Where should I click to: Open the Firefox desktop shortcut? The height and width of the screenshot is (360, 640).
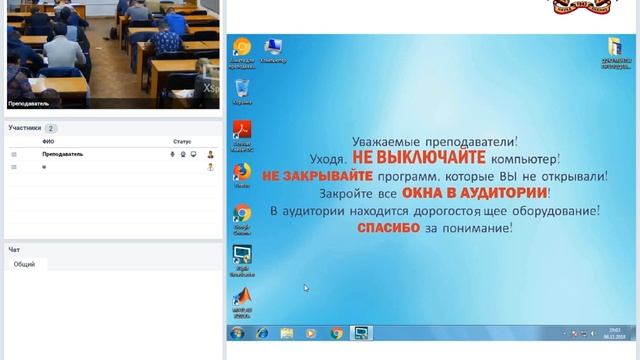point(242,175)
